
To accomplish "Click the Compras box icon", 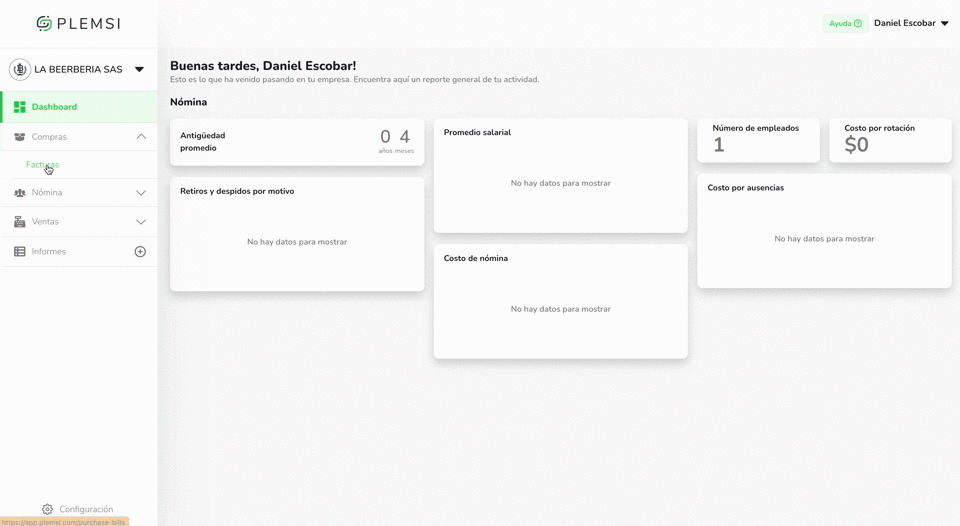I will pos(20,137).
